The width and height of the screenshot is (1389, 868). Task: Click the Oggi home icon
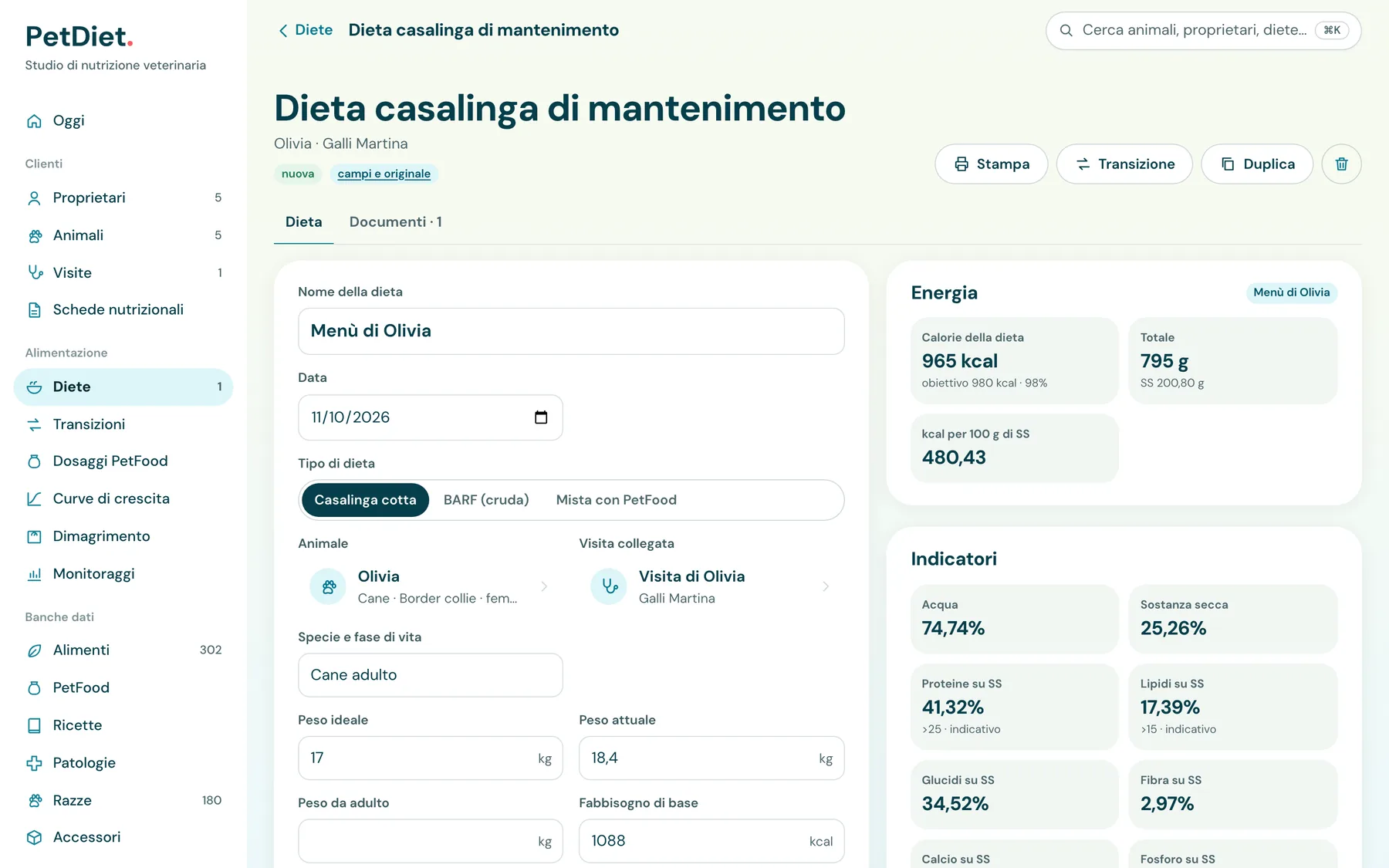click(x=34, y=121)
